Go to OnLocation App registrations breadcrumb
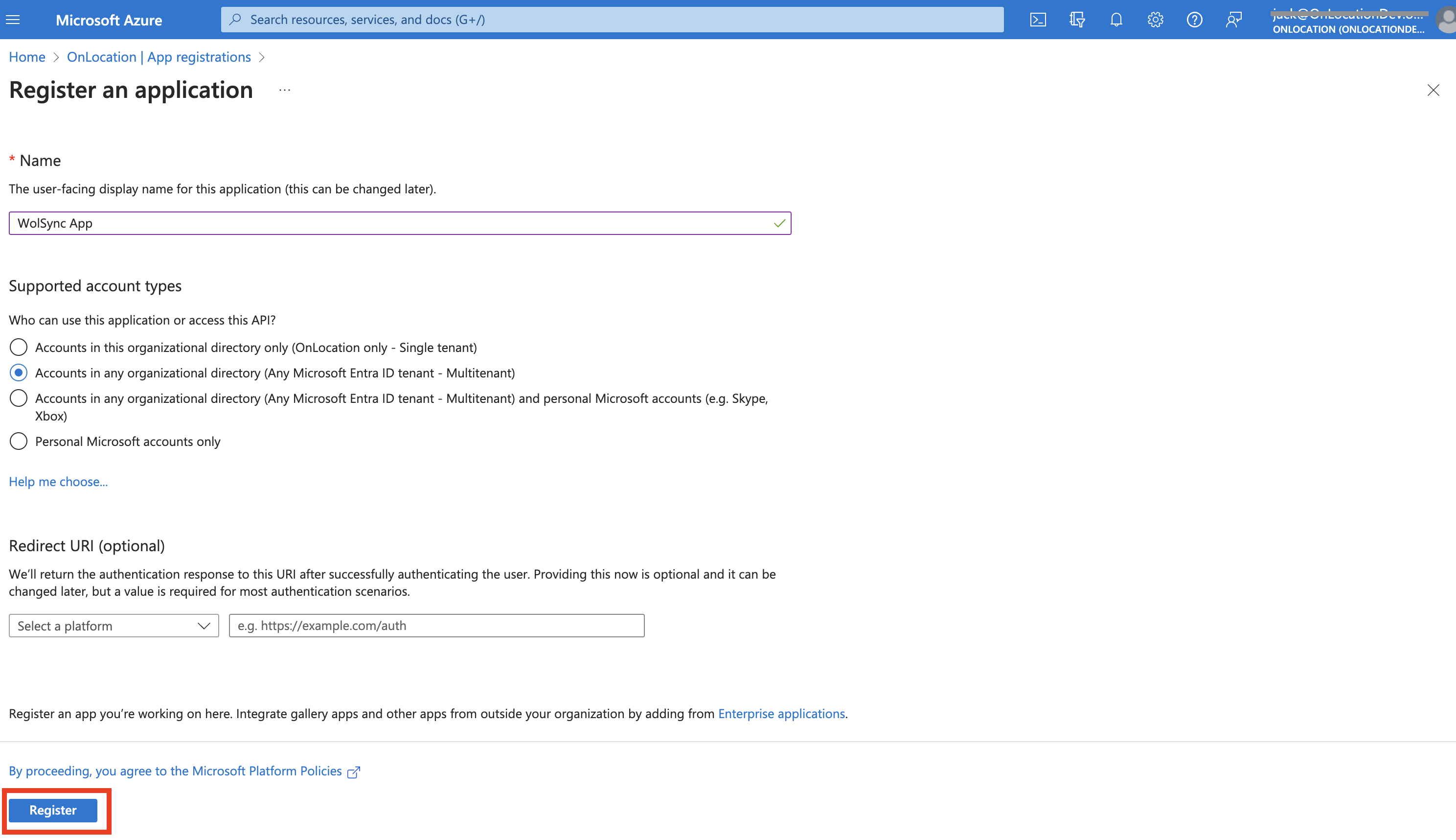 (x=159, y=57)
